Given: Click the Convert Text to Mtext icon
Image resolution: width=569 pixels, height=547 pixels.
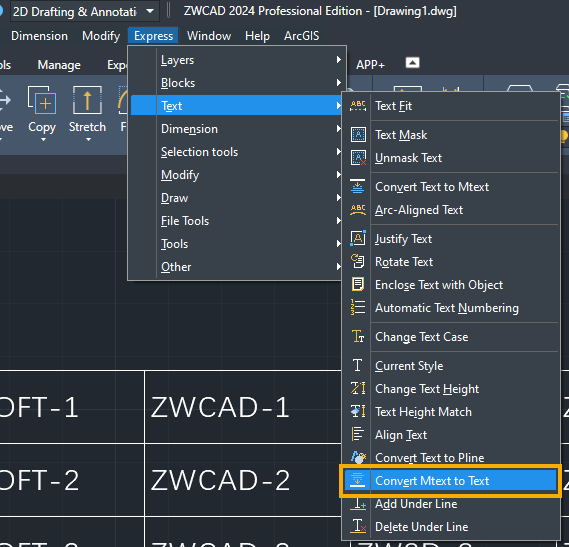Looking at the screenshot, I should [x=358, y=187].
